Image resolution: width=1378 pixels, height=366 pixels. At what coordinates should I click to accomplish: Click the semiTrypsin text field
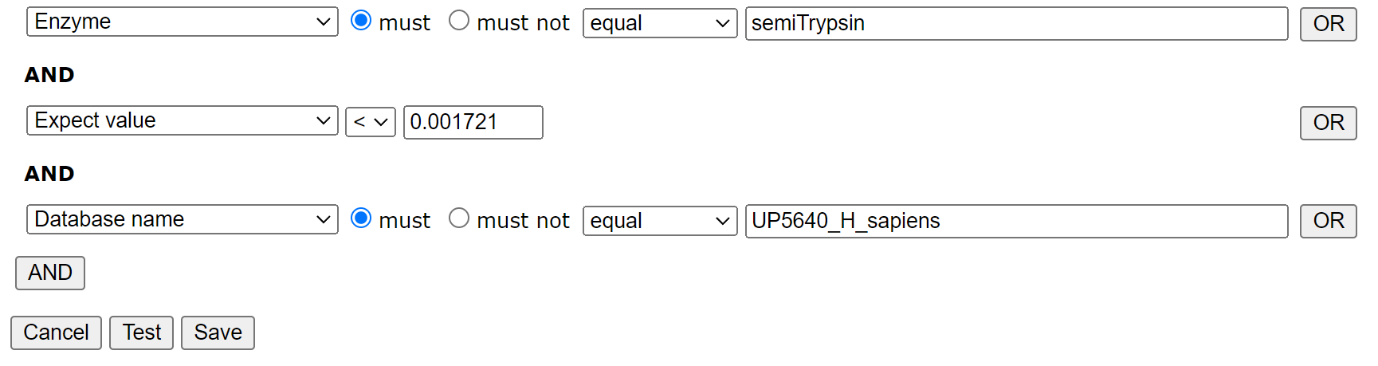(1016, 23)
